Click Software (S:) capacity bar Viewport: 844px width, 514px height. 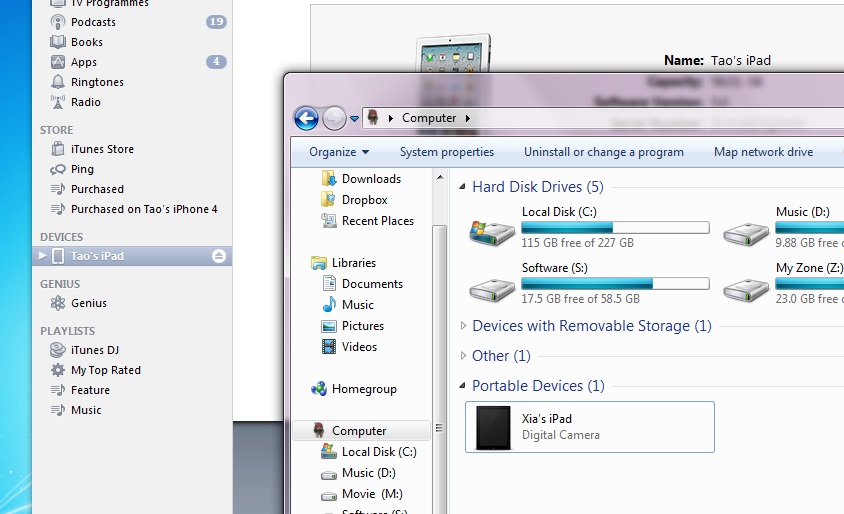pyautogui.click(x=615, y=284)
